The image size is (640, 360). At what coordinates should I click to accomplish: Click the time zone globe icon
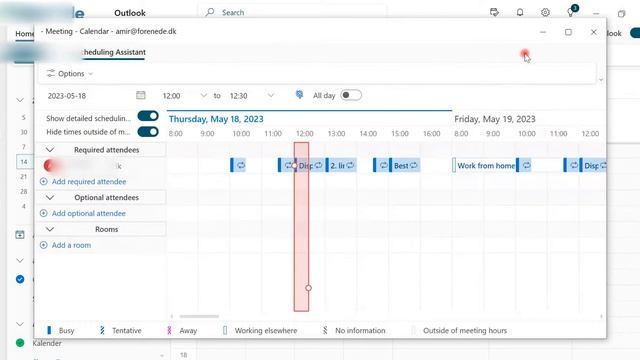pyautogui.click(x=299, y=95)
